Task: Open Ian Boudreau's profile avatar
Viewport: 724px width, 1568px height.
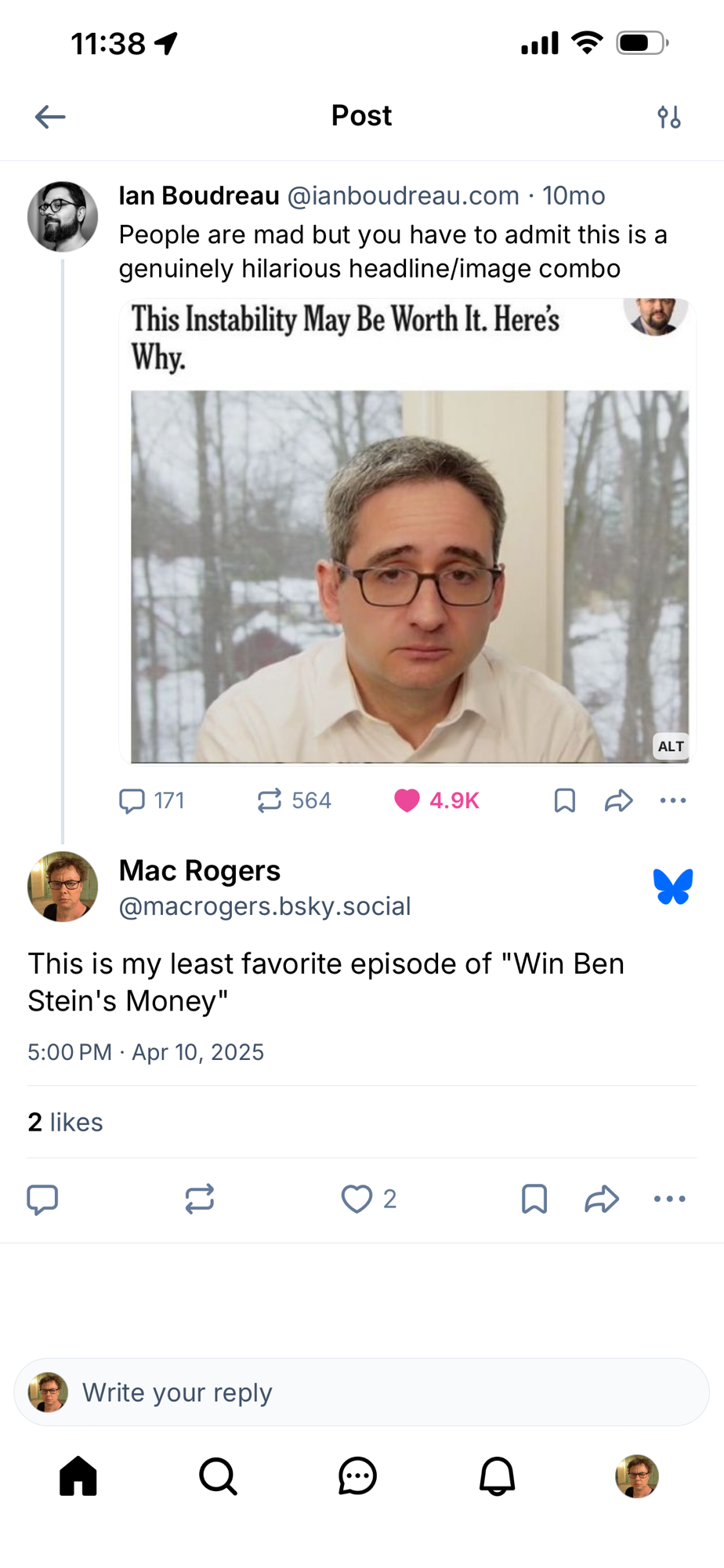Action: click(x=63, y=216)
